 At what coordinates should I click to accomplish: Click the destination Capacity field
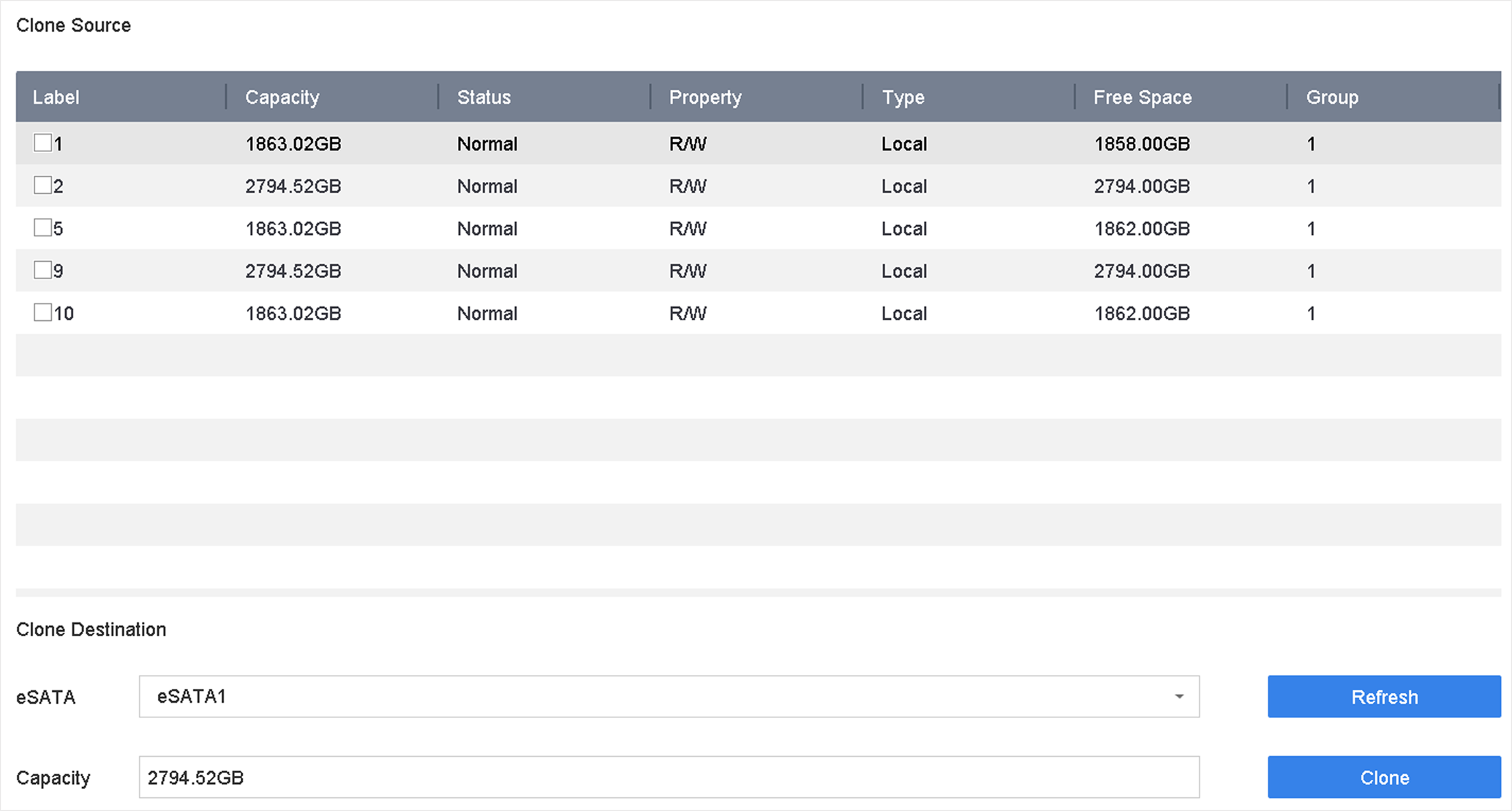(669, 777)
